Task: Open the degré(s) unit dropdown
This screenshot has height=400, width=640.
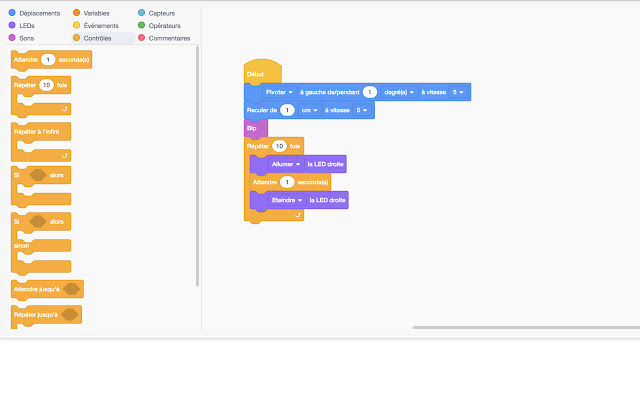Action: (399, 92)
